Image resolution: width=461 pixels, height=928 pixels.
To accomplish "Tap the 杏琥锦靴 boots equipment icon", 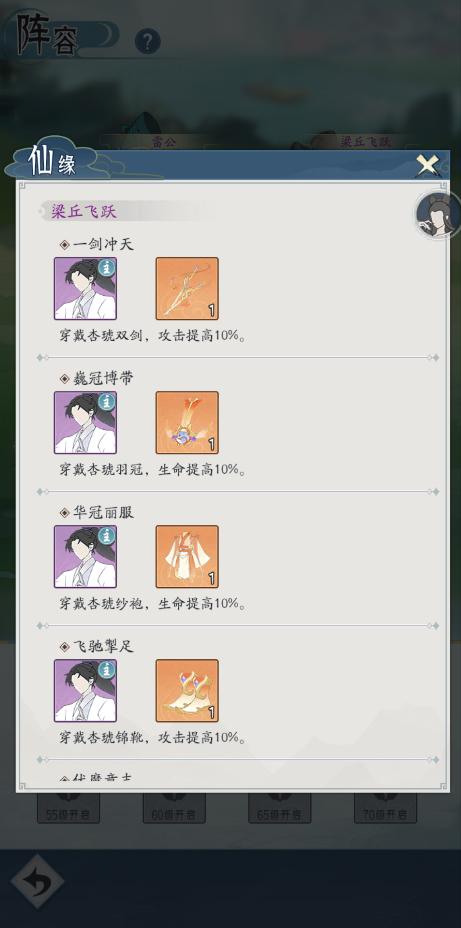I will pos(187,691).
